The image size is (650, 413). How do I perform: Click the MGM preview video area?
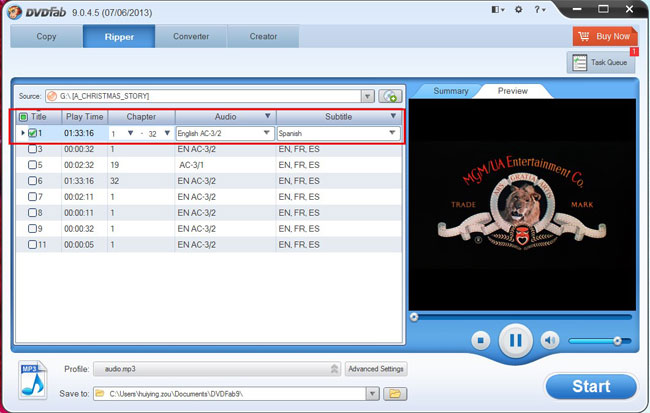[x=522, y=204]
